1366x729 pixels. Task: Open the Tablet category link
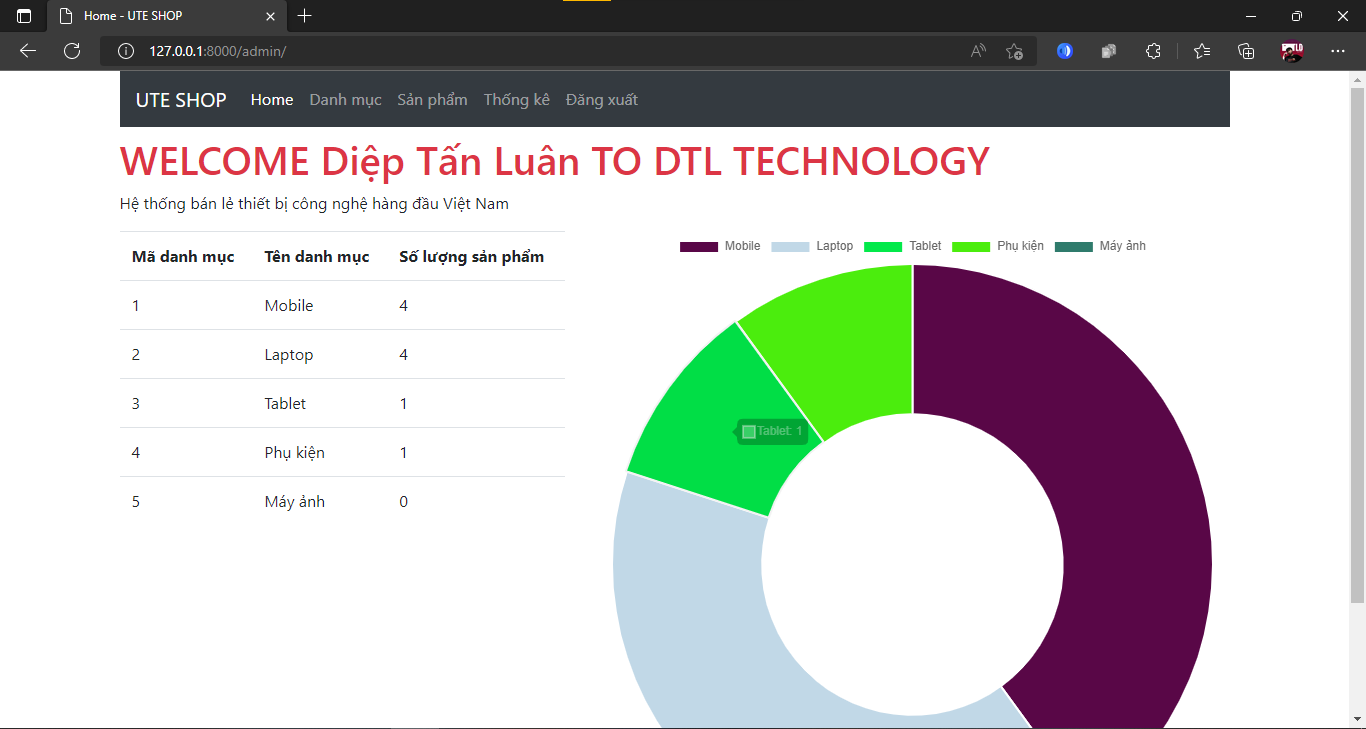click(x=284, y=403)
